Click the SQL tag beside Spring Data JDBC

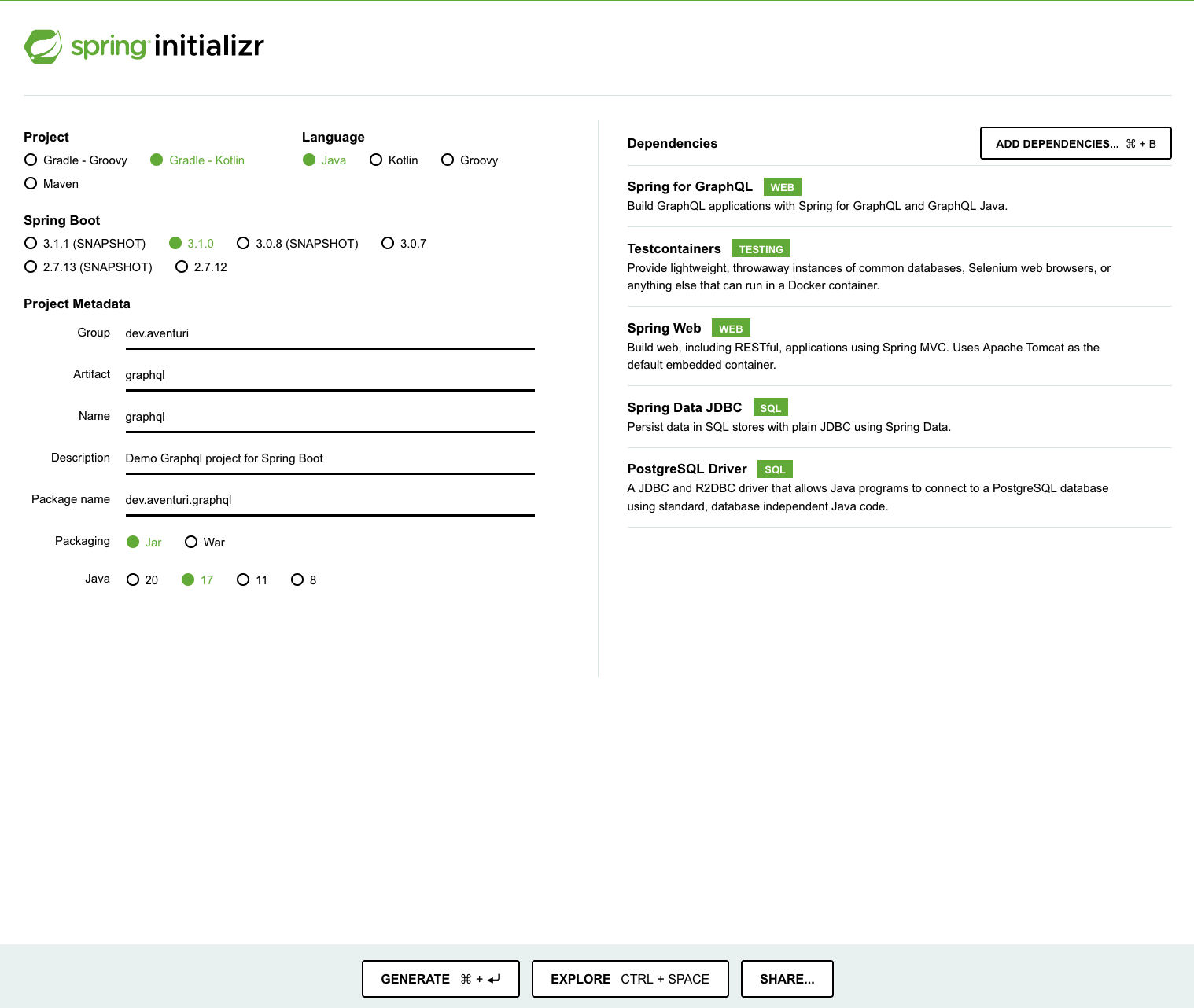[x=771, y=408]
